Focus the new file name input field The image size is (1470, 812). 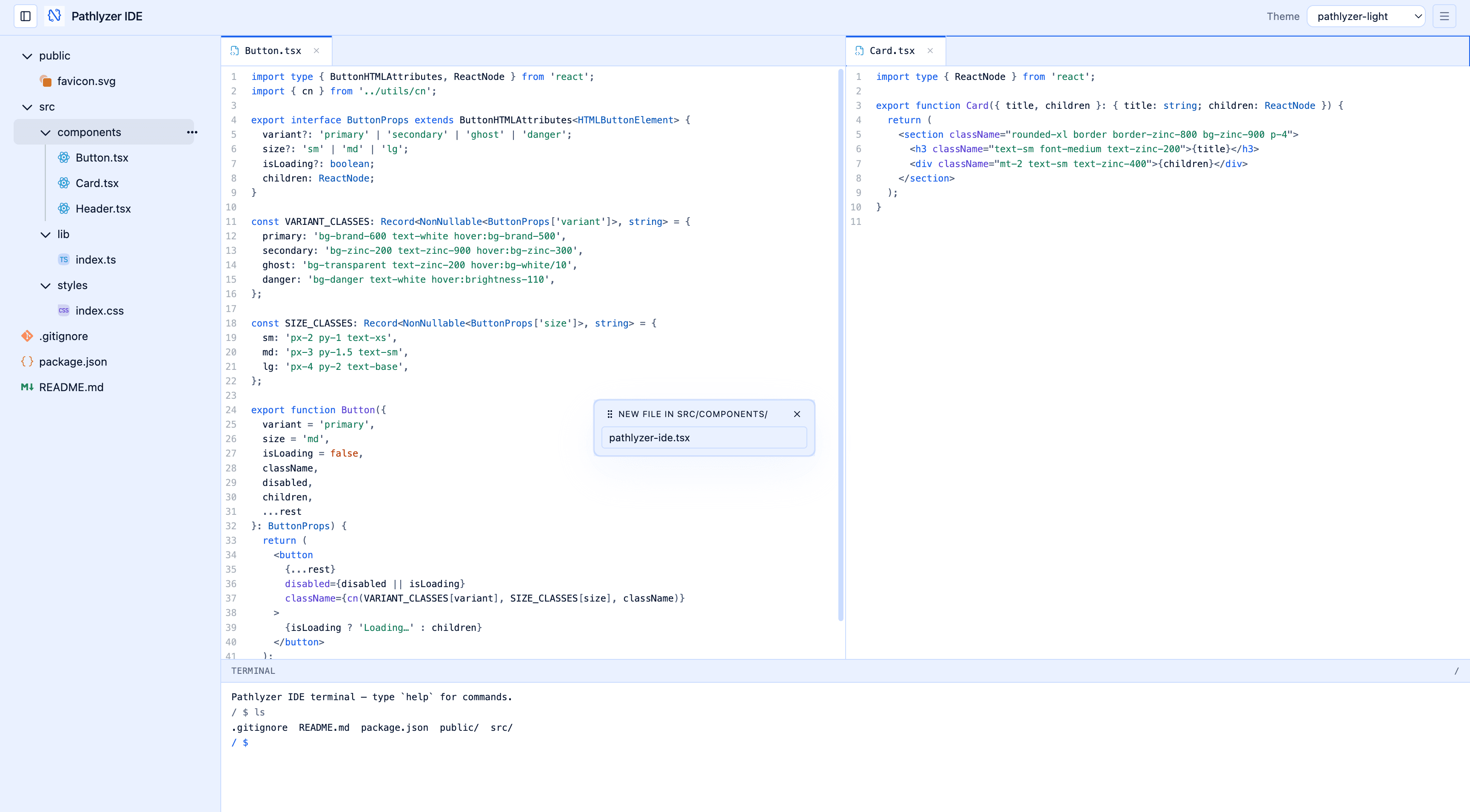704,437
